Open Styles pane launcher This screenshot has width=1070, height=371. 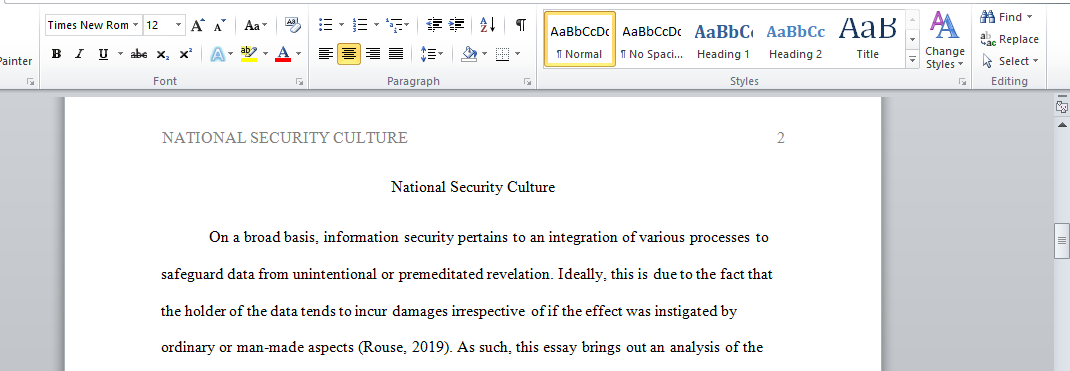point(962,81)
